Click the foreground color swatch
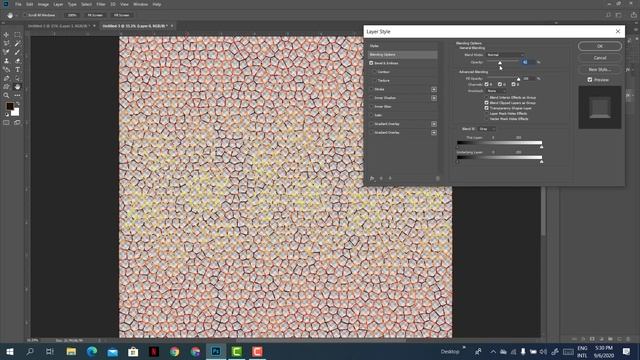Screen dimensions: 640x360 tap(9, 107)
